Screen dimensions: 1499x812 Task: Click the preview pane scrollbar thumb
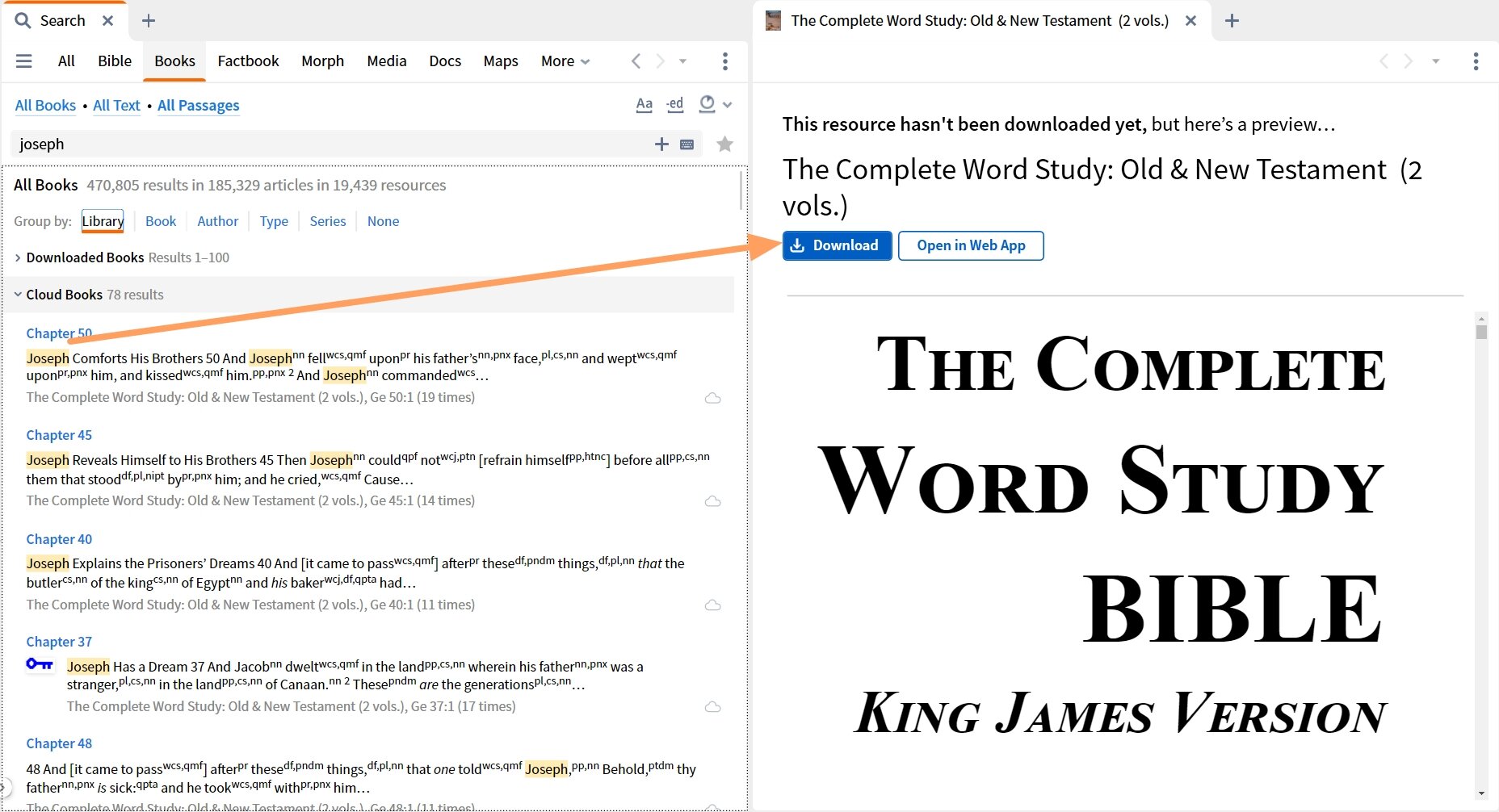(x=1481, y=332)
